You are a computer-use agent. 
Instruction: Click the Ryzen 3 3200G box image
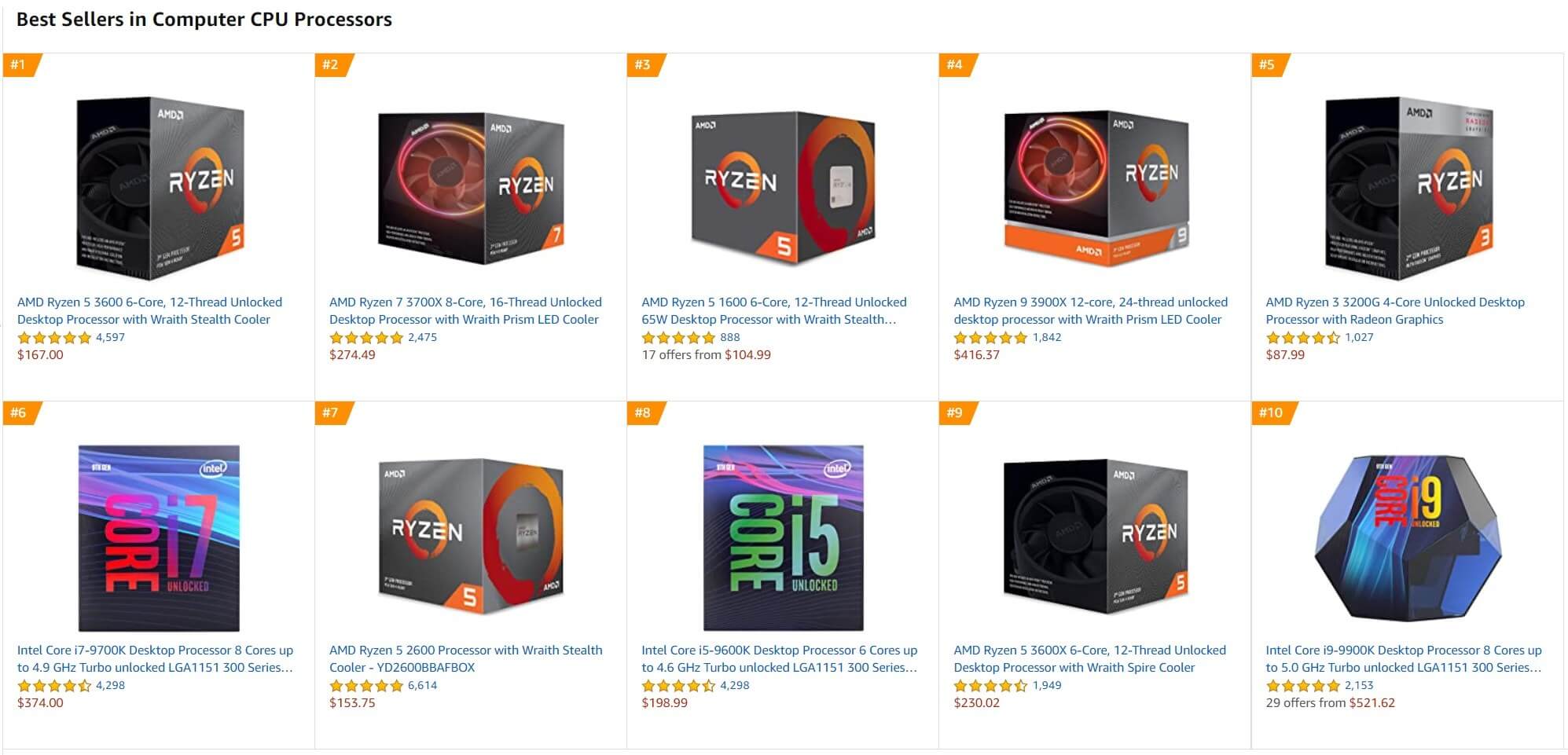[x=1408, y=188]
